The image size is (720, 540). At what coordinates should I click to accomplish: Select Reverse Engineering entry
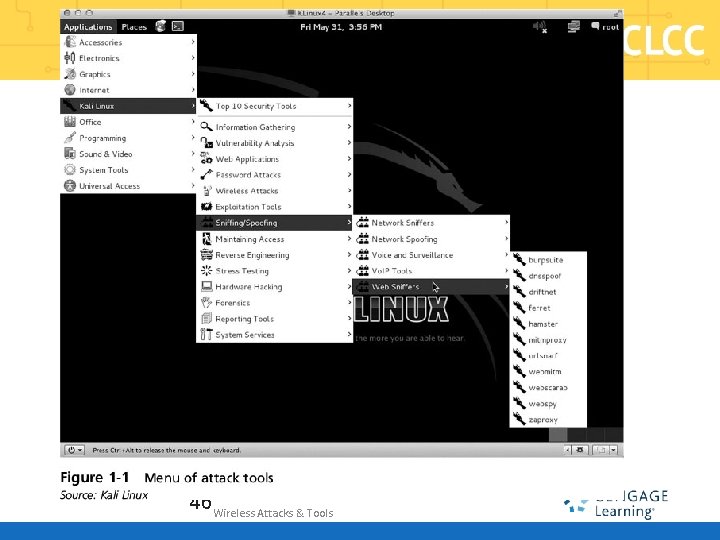click(x=275, y=255)
